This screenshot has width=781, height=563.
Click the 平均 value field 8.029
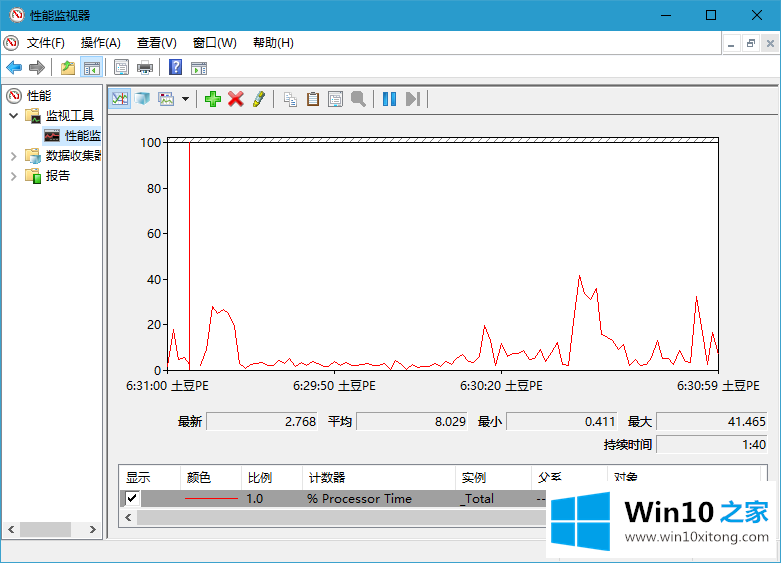[412, 422]
